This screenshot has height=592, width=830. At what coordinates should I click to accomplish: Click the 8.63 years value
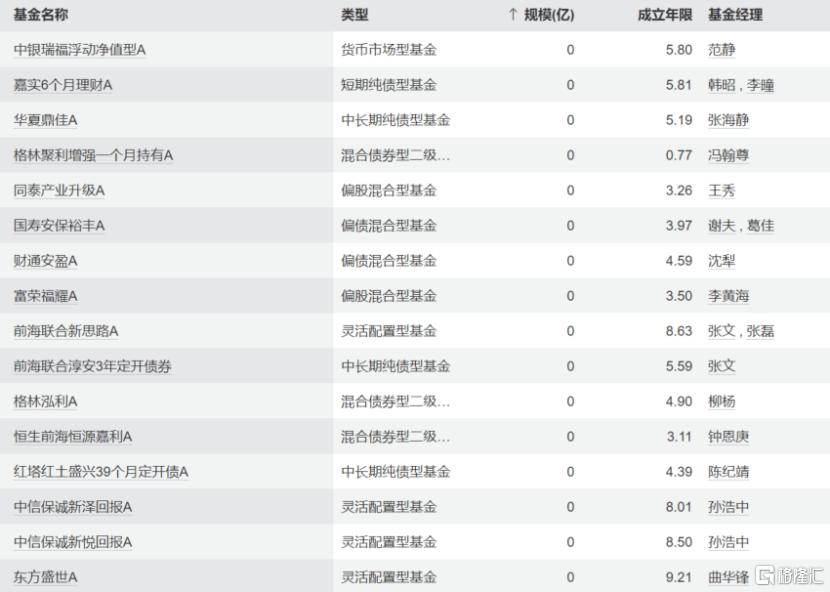pos(679,331)
